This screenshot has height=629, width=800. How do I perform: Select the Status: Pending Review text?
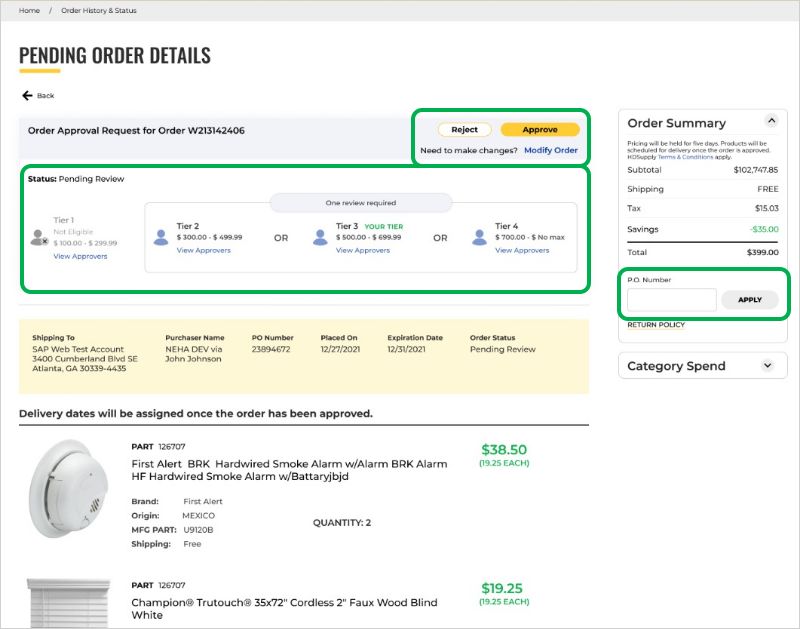pyautogui.click(x=76, y=179)
